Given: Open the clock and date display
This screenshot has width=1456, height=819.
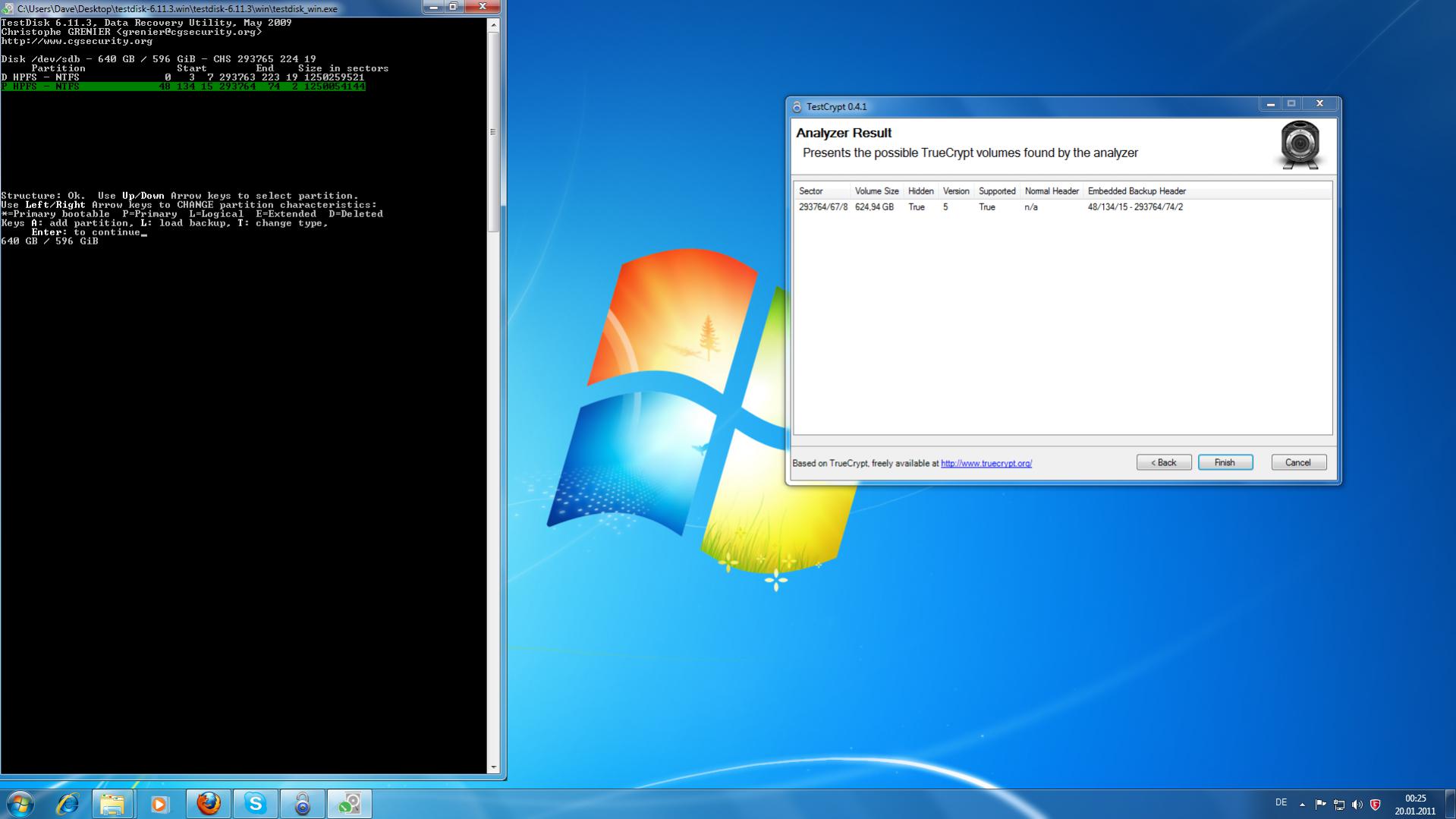Looking at the screenshot, I should 1415,804.
